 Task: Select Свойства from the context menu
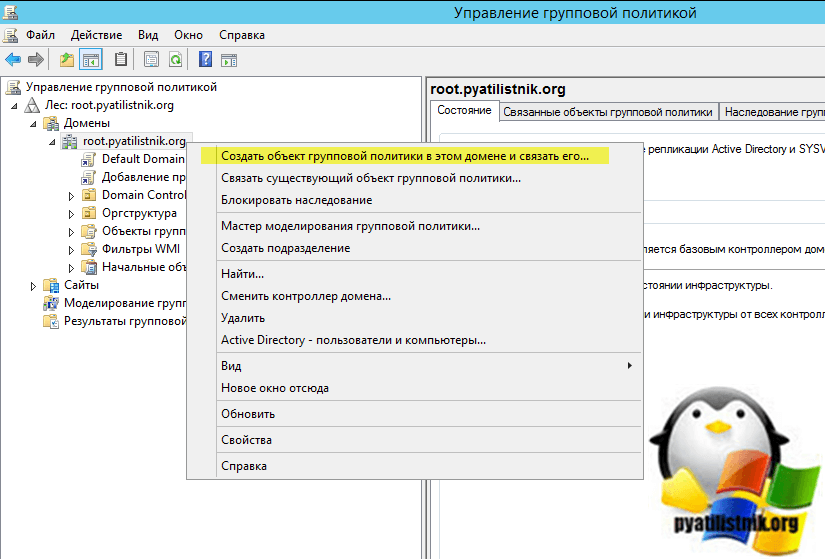coord(246,440)
